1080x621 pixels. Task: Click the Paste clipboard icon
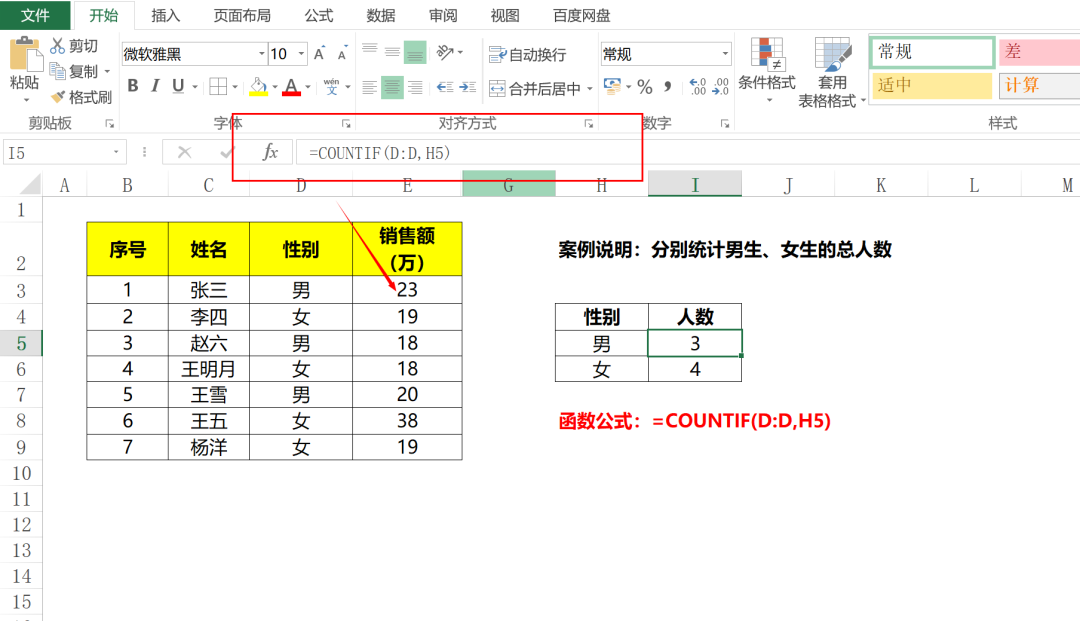point(25,54)
